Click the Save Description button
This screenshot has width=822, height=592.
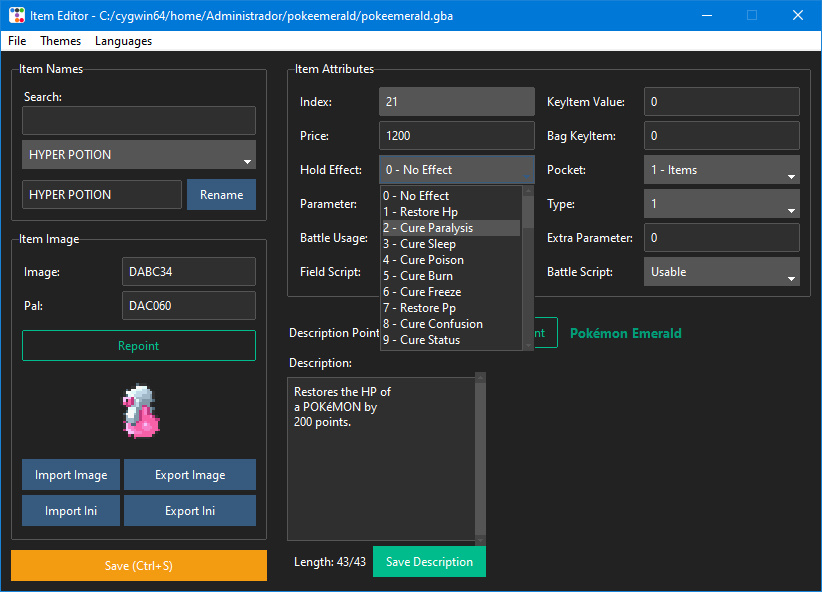(x=429, y=562)
